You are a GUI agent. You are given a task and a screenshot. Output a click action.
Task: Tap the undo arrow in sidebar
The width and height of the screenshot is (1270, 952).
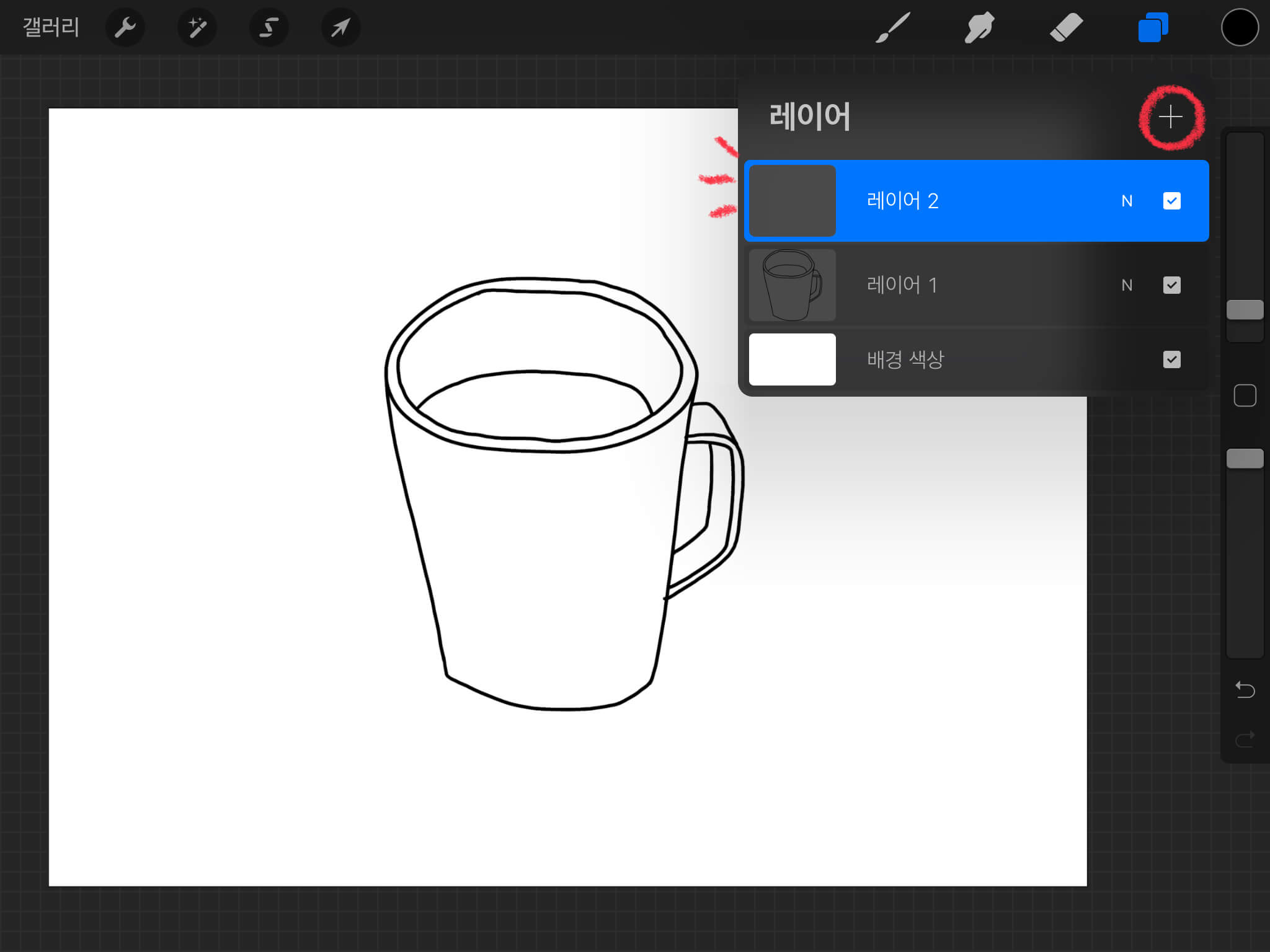pyautogui.click(x=1245, y=689)
